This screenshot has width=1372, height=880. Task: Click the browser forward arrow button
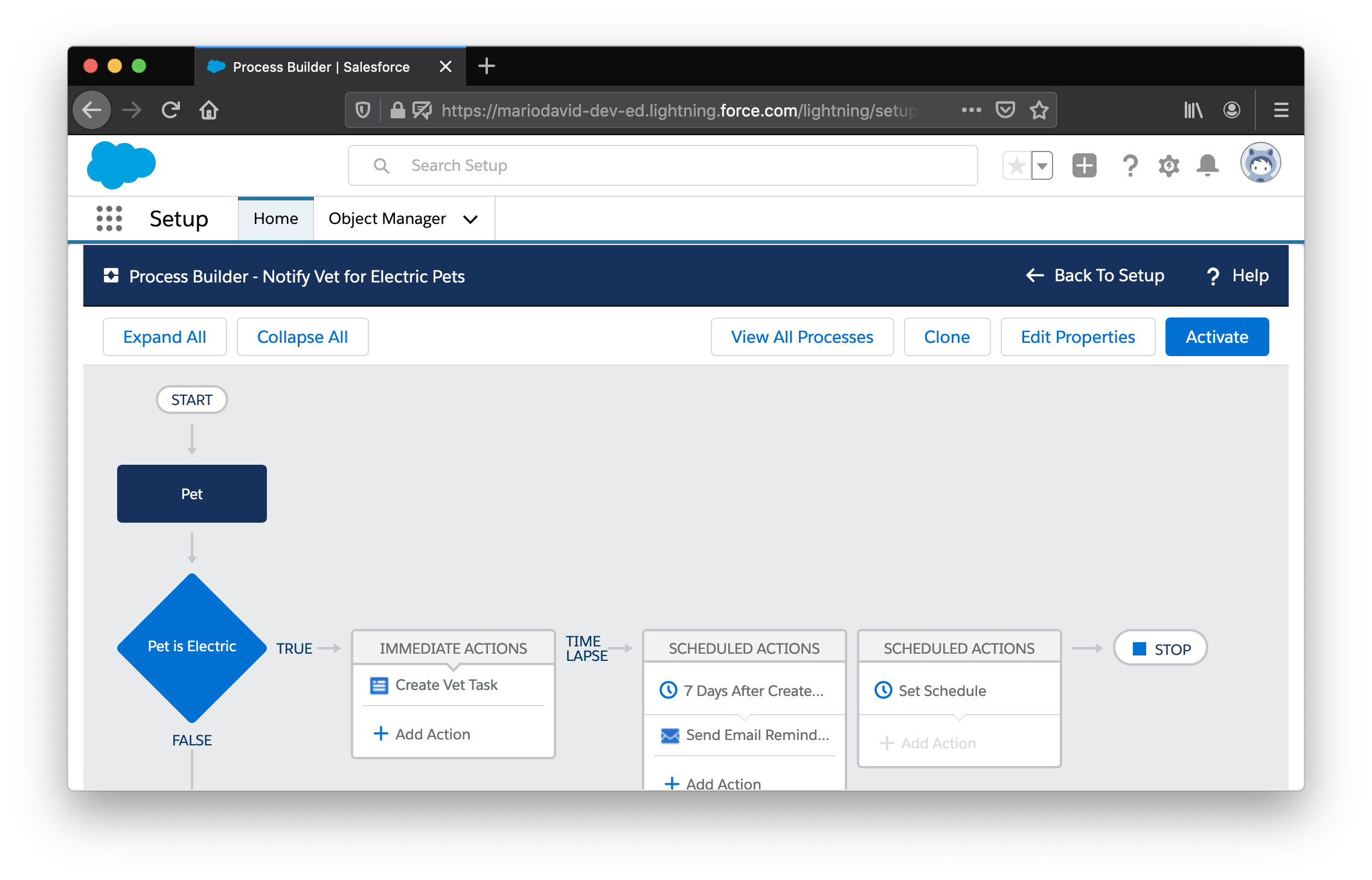(132, 110)
